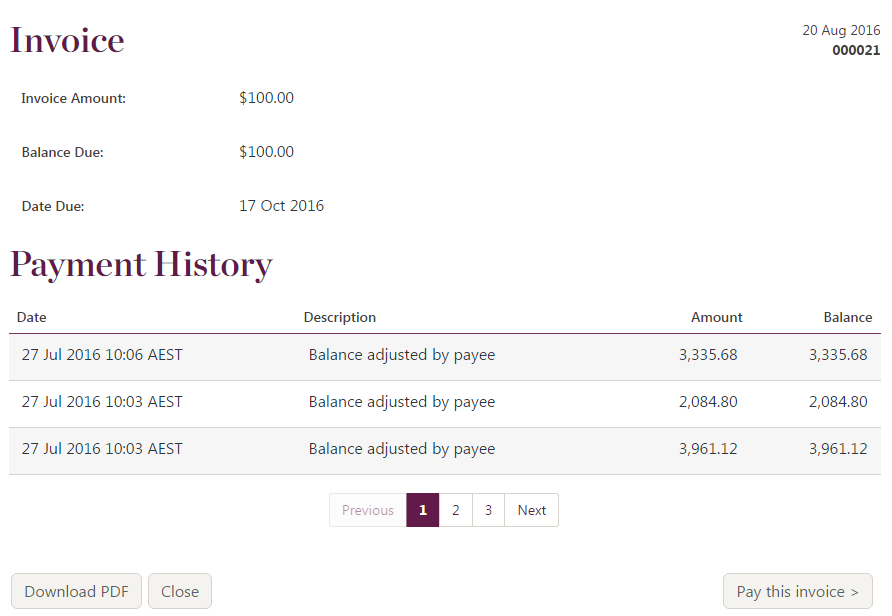Click the invoice date 20 Aug 2016

click(x=841, y=30)
